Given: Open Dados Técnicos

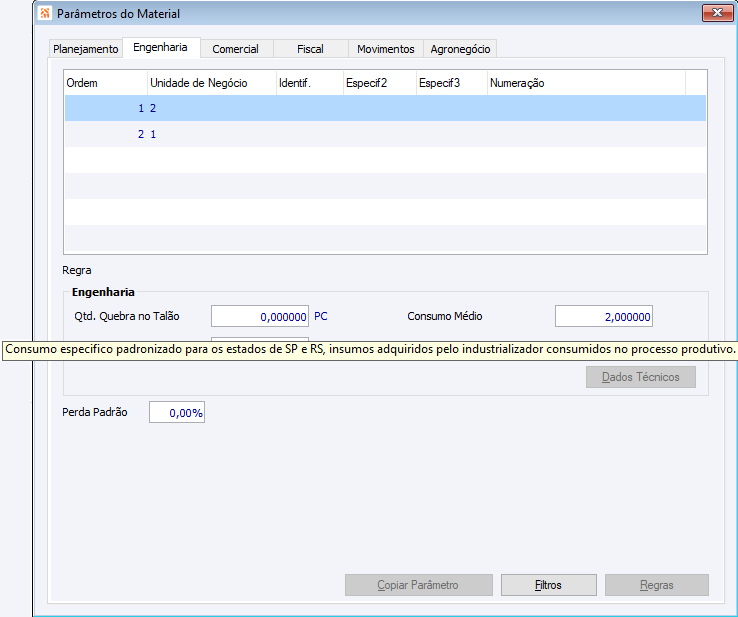Looking at the screenshot, I should [641, 377].
